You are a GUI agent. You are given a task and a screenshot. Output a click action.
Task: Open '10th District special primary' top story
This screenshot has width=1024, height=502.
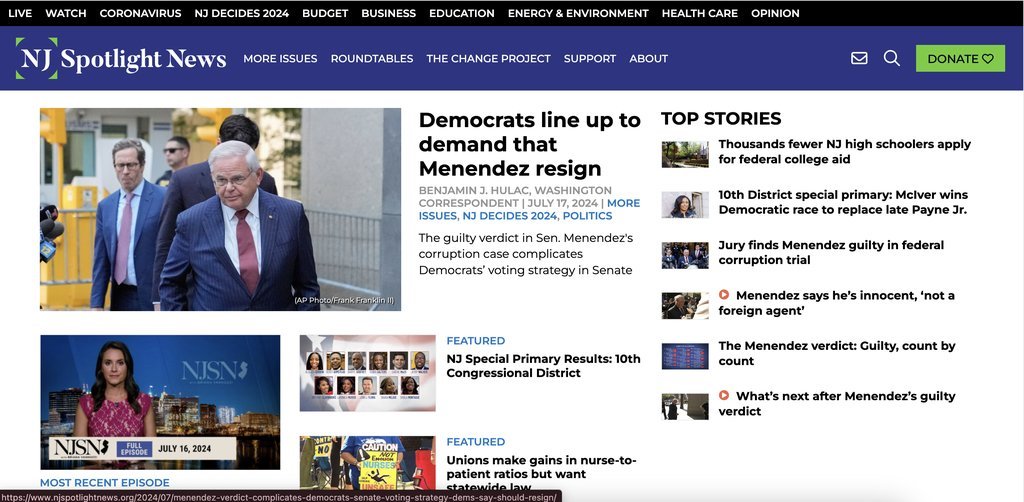click(x=843, y=202)
